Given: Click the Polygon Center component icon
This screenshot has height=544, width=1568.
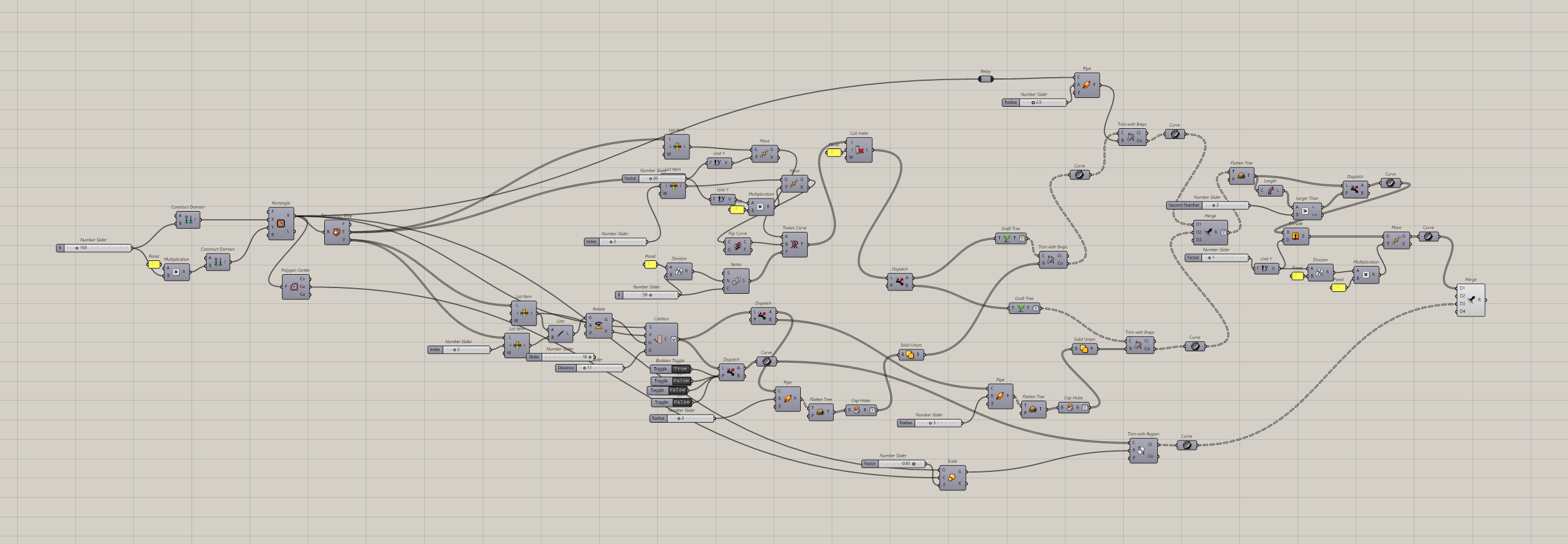Looking at the screenshot, I should (x=295, y=287).
